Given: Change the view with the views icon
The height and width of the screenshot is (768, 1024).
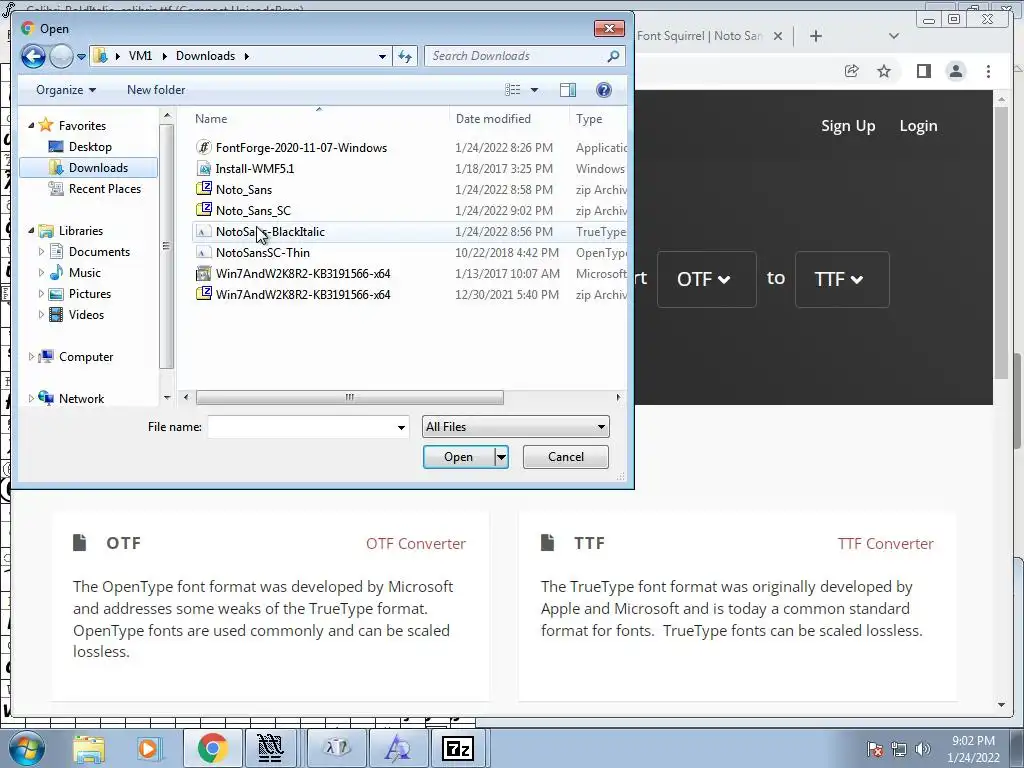Looking at the screenshot, I should 513,90.
